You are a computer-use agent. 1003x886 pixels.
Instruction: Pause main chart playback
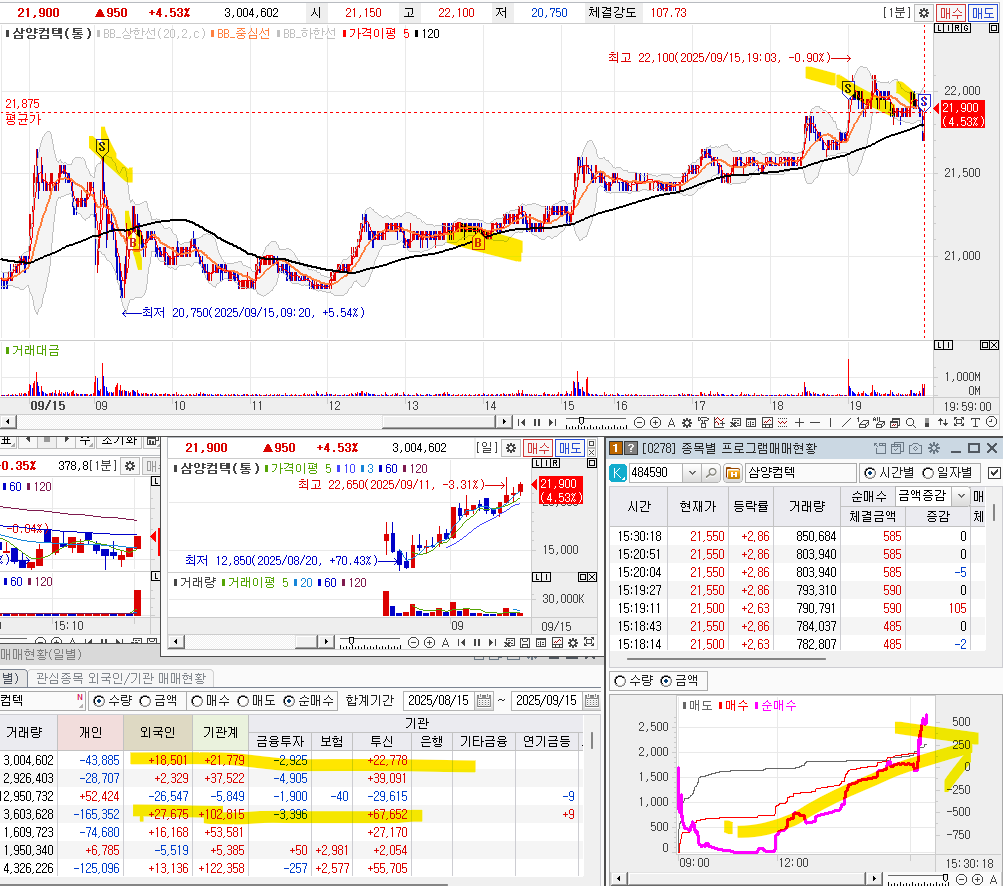(537, 422)
